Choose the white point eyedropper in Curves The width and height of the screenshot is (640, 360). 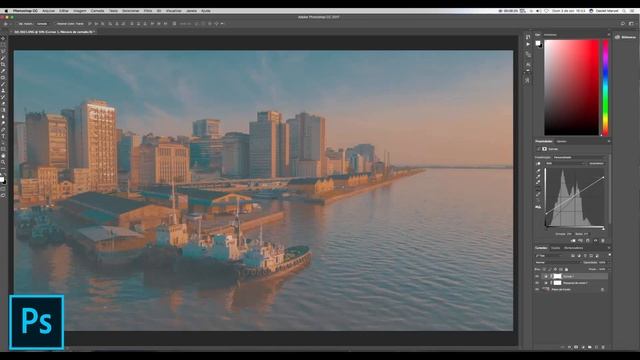pos(538,182)
